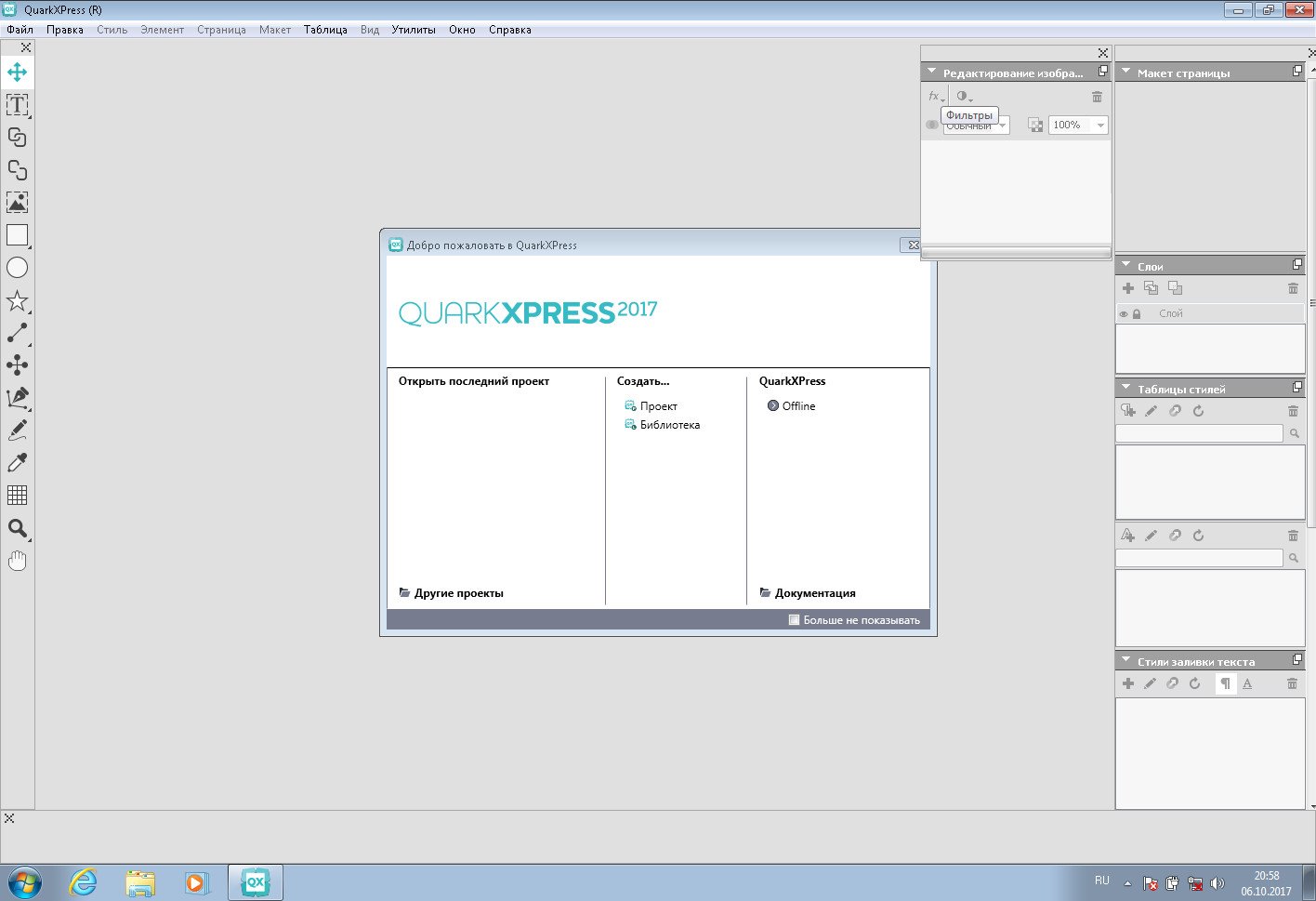Click 'Проект' under Создать
The height and width of the screenshot is (901, 1316).
coord(658,406)
